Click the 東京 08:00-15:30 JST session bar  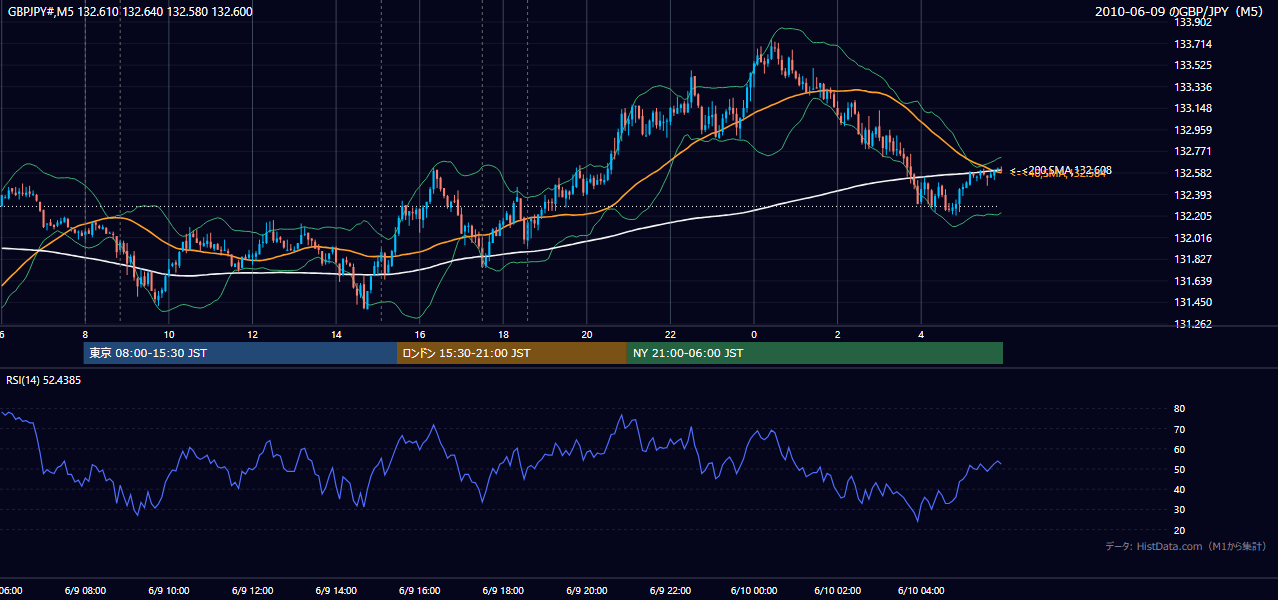[240, 353]
